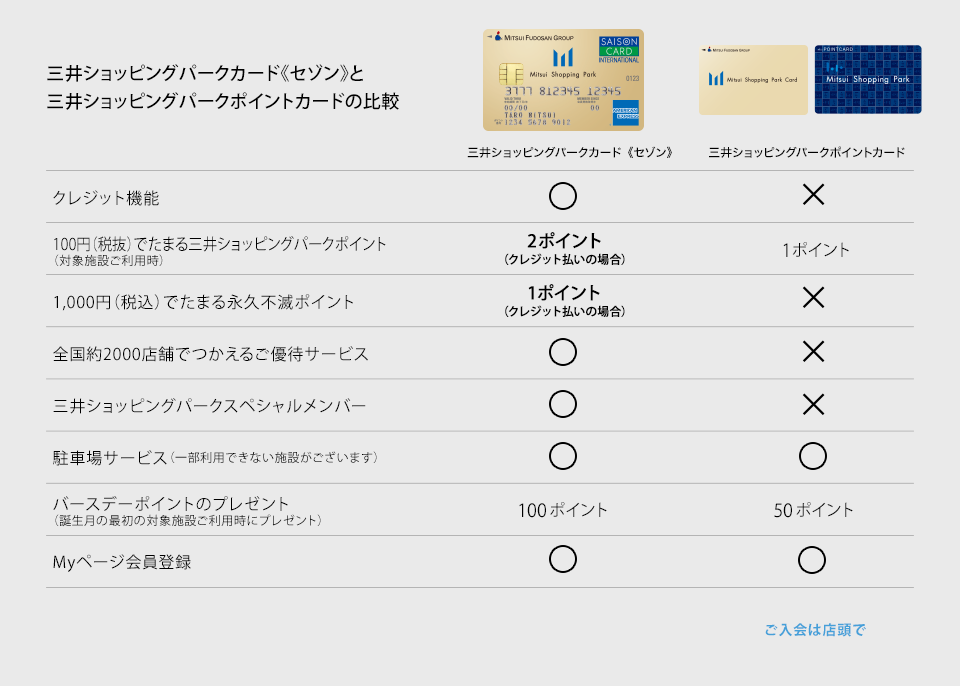Click the 50ポイント birthday value

click(813, 510)
